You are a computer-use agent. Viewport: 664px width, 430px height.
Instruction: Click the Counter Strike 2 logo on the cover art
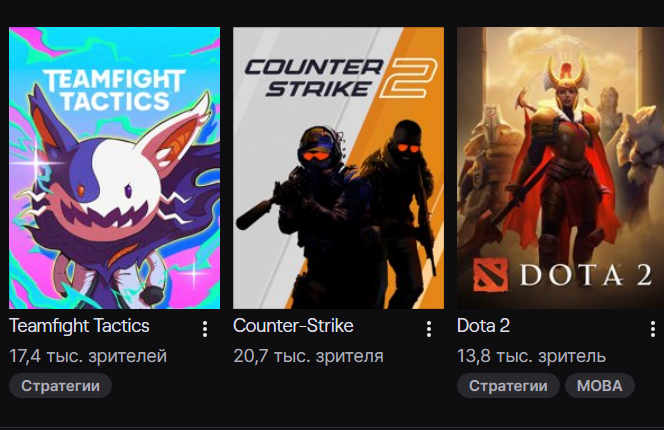340,78
